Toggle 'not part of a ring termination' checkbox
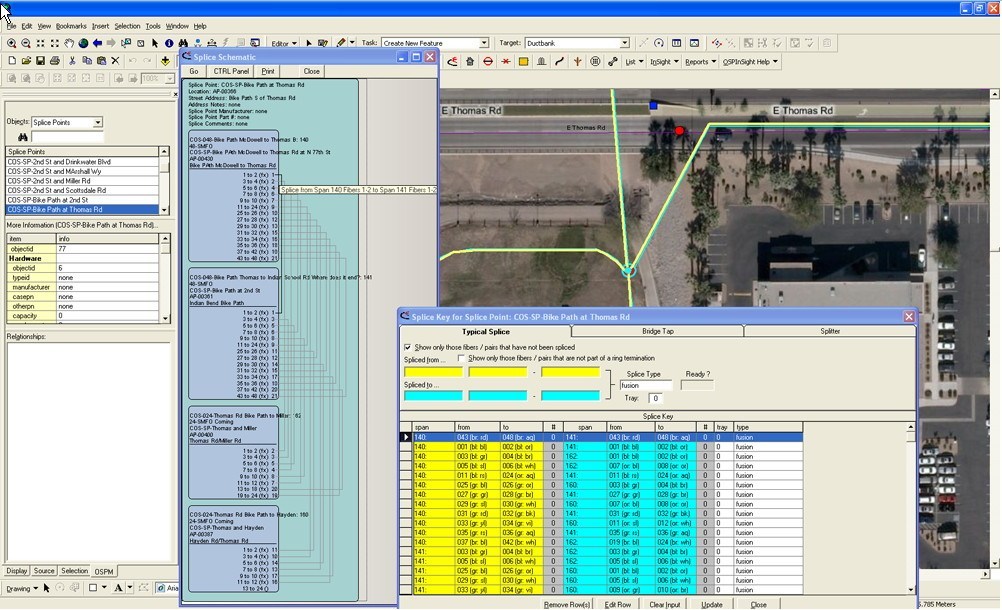Screen dimensions: 1002x610 461,358
